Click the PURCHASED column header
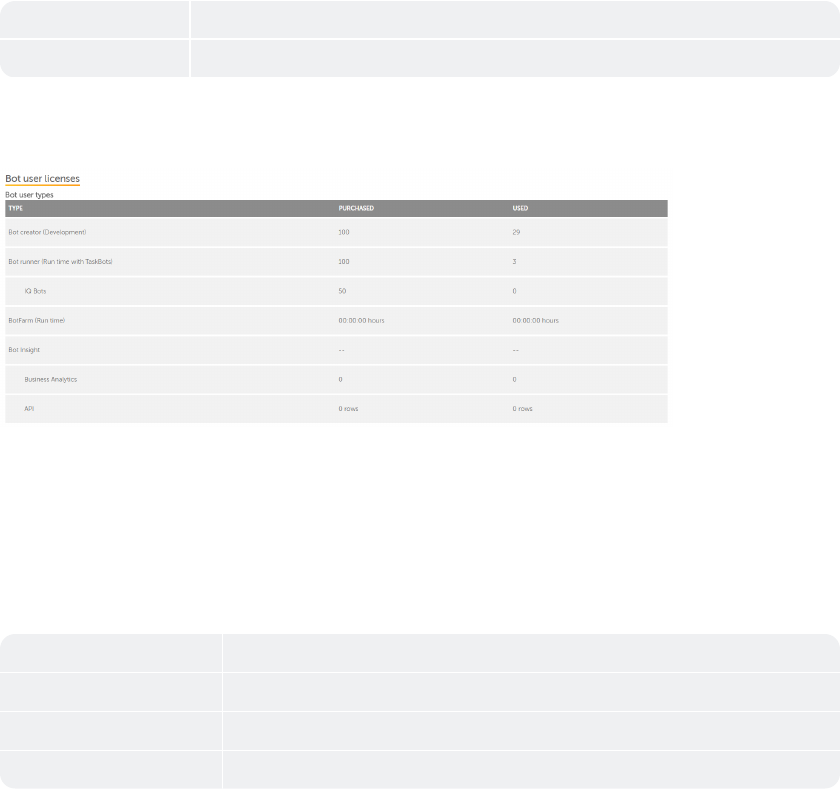Image resolution: width=840 pixels, height=789 pixels. (356, 208)
